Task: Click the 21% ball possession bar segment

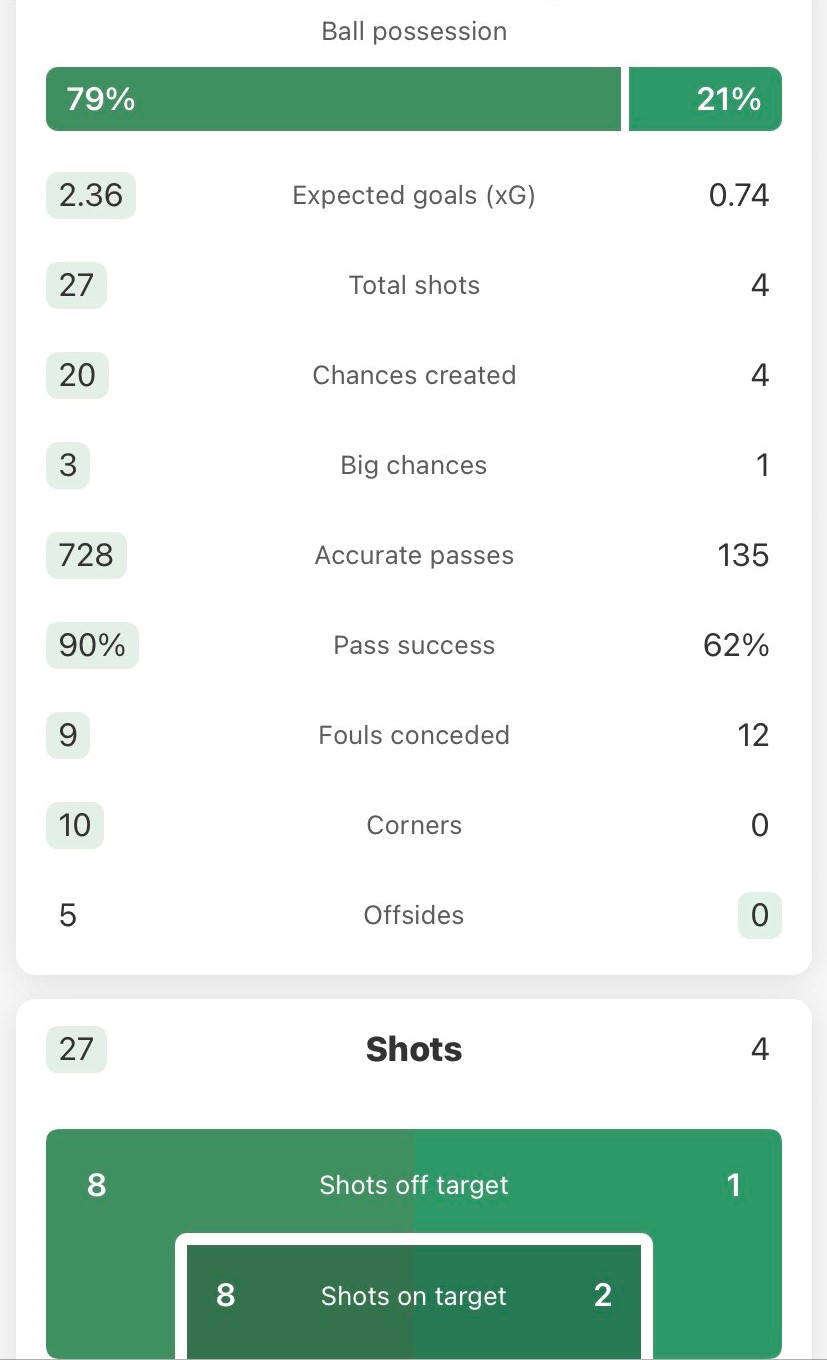Action: tap(704, 99)
